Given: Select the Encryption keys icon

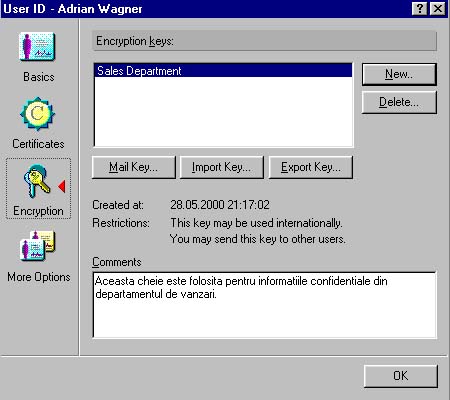Looking at the screenshot, I should tap(37, 181).
